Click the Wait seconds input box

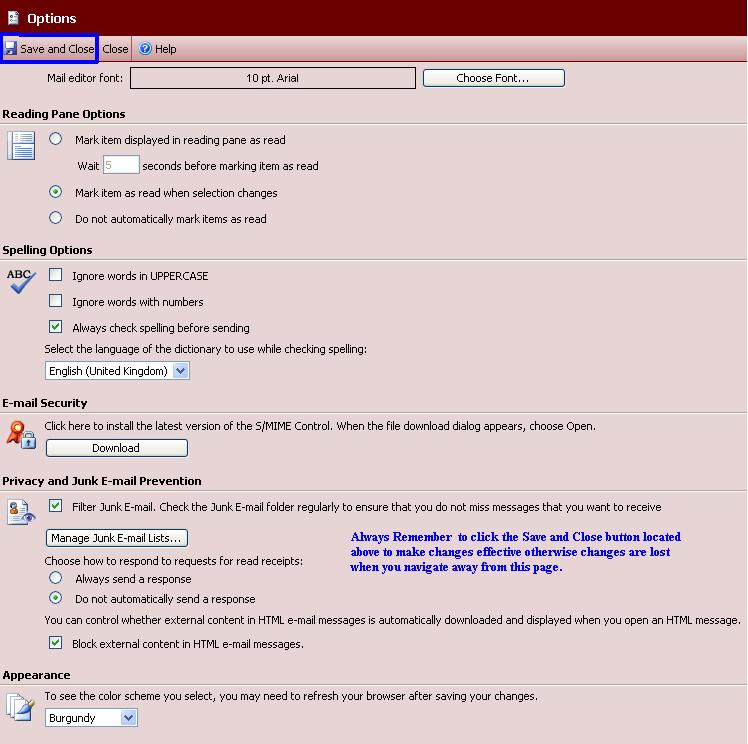(121, 165)
